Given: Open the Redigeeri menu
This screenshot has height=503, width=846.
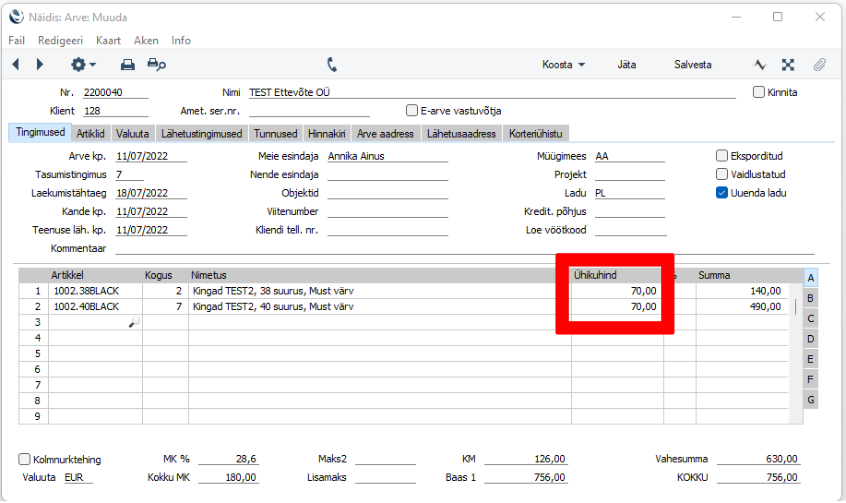Looking at the screenshot, I should coord(60,40).
